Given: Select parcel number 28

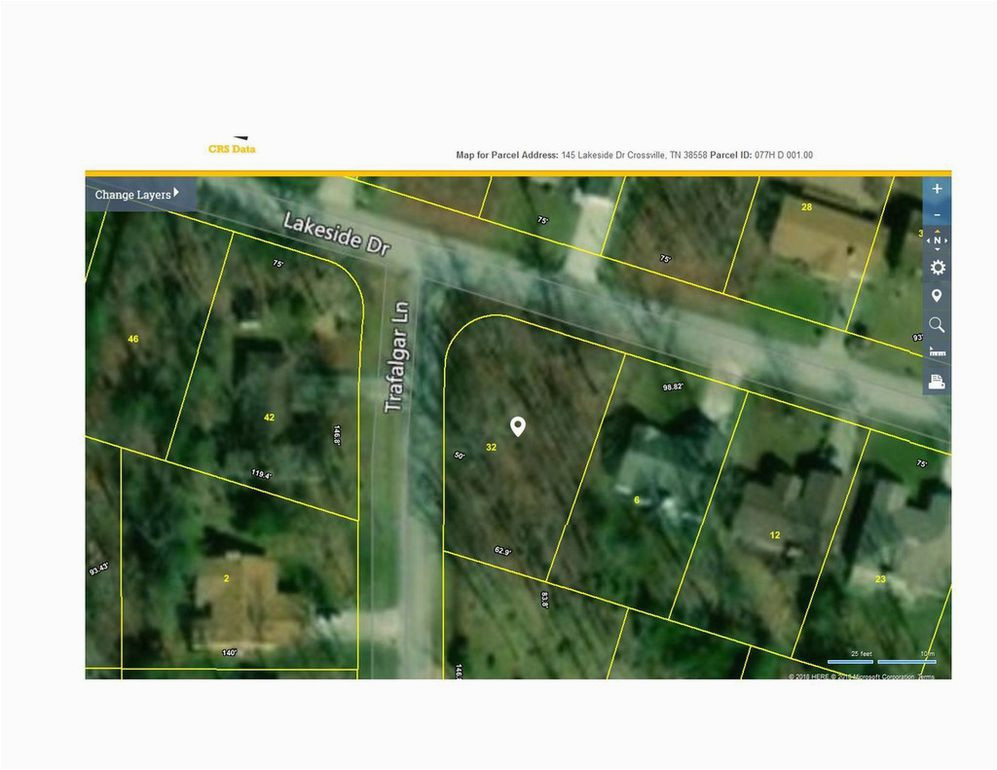Looking at the screenshot, I should tap(806, 207).
